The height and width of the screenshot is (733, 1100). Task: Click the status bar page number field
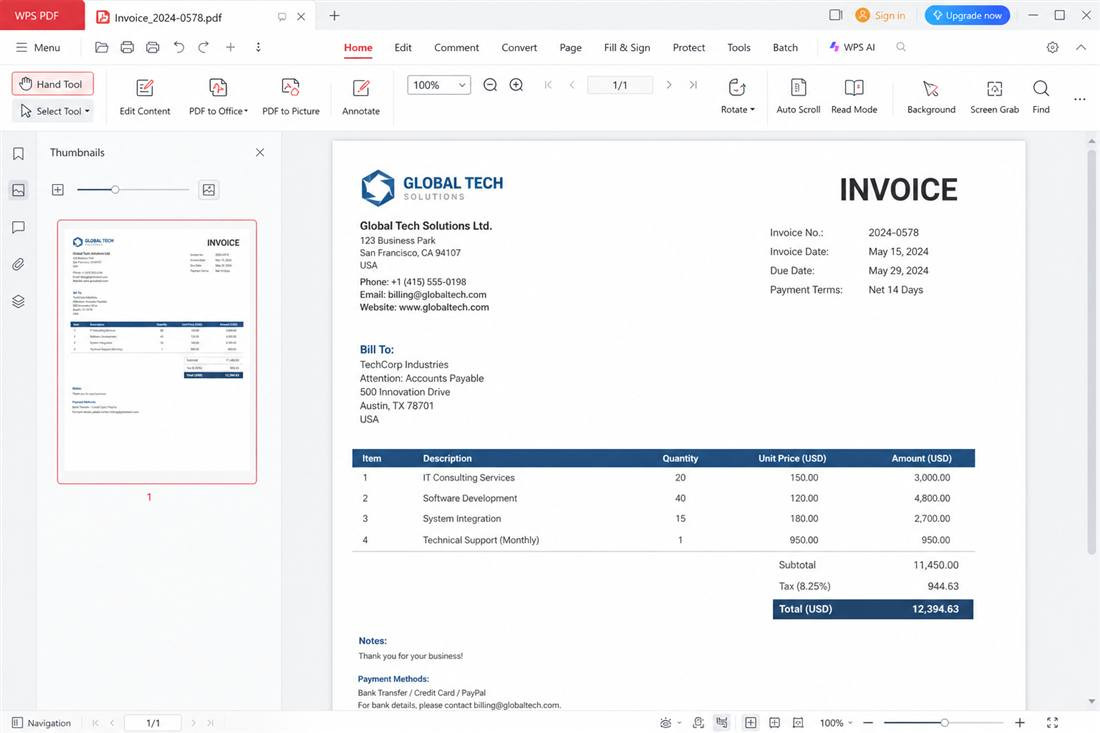(x=153, y=722)
